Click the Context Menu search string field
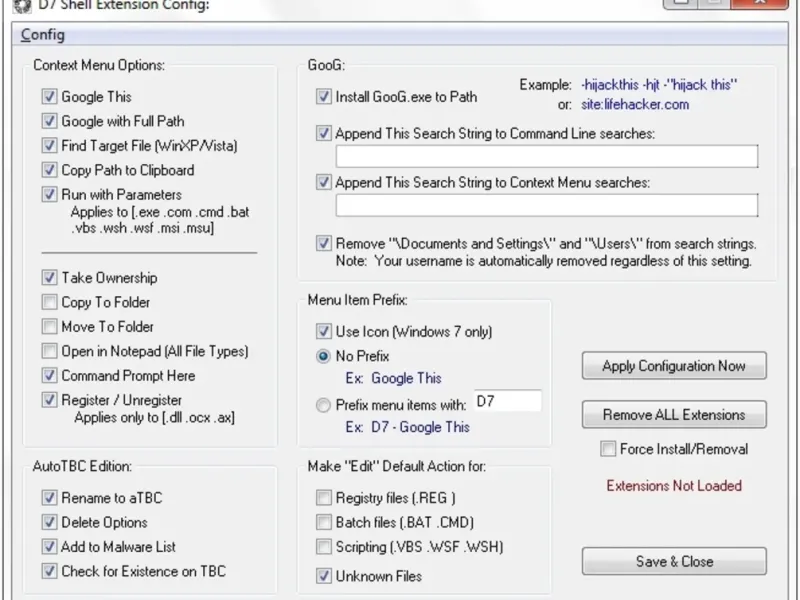800x600 pixels. 546,205
